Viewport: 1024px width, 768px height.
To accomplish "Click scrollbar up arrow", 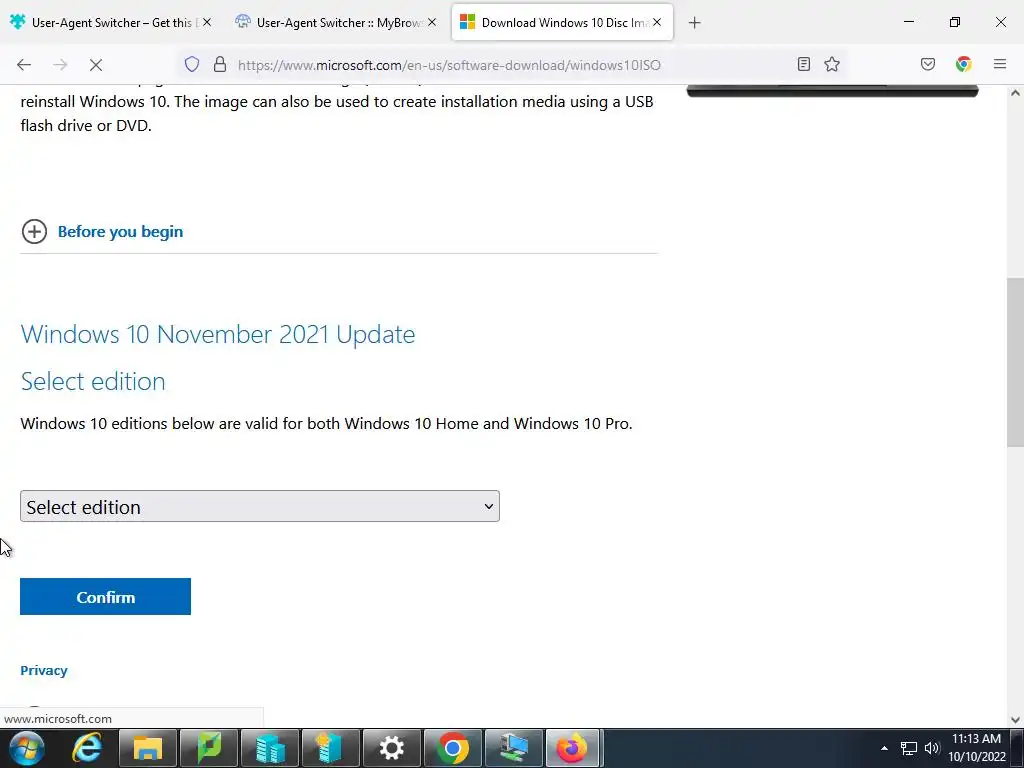I will [1015, 93].
